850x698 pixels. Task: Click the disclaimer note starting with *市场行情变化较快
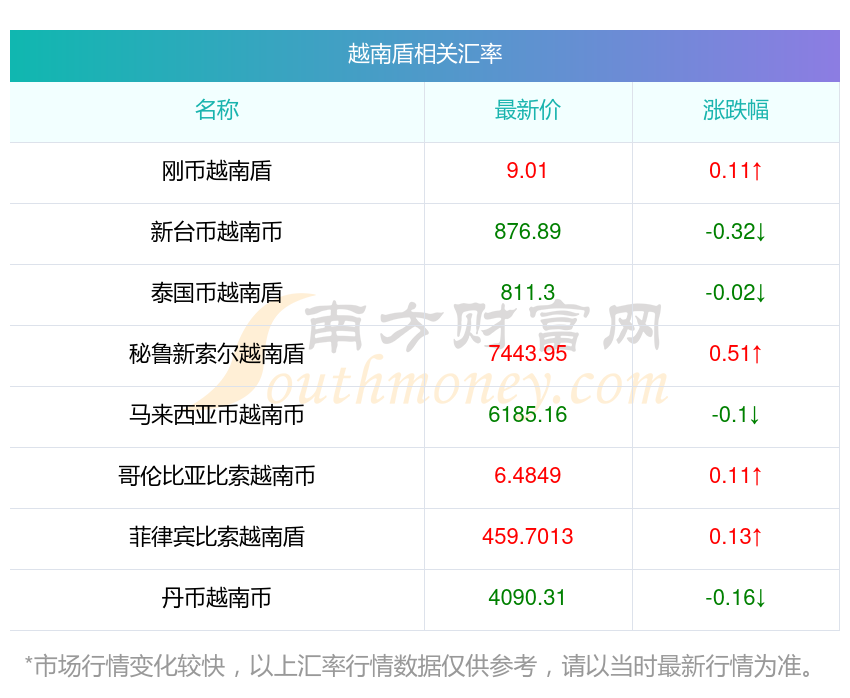coord(418,666)
